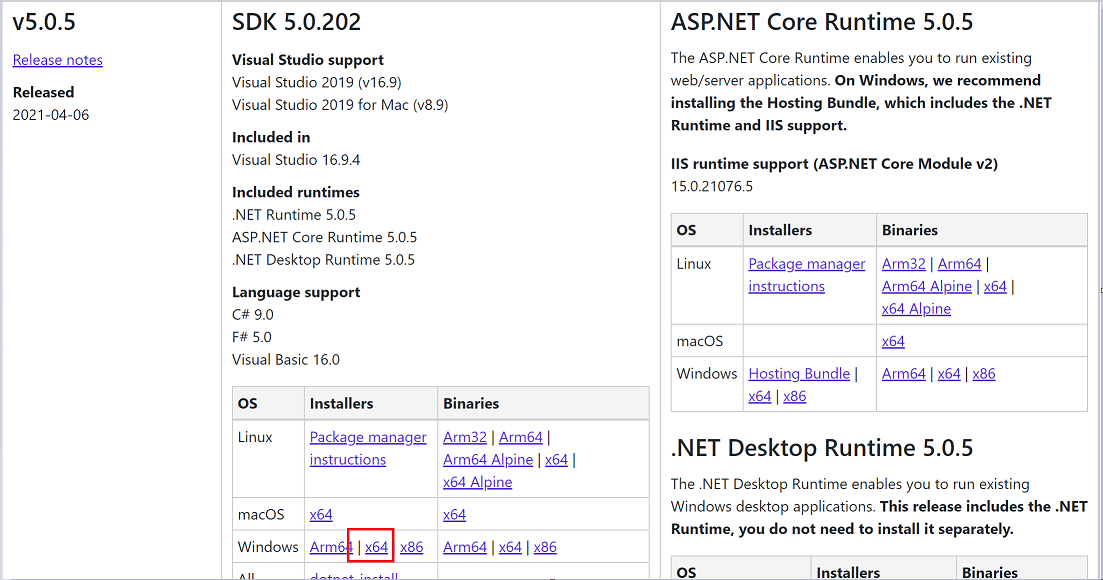Download SDK Linux Arm64 binaries

pyautogui.click(x=521, y=437)
